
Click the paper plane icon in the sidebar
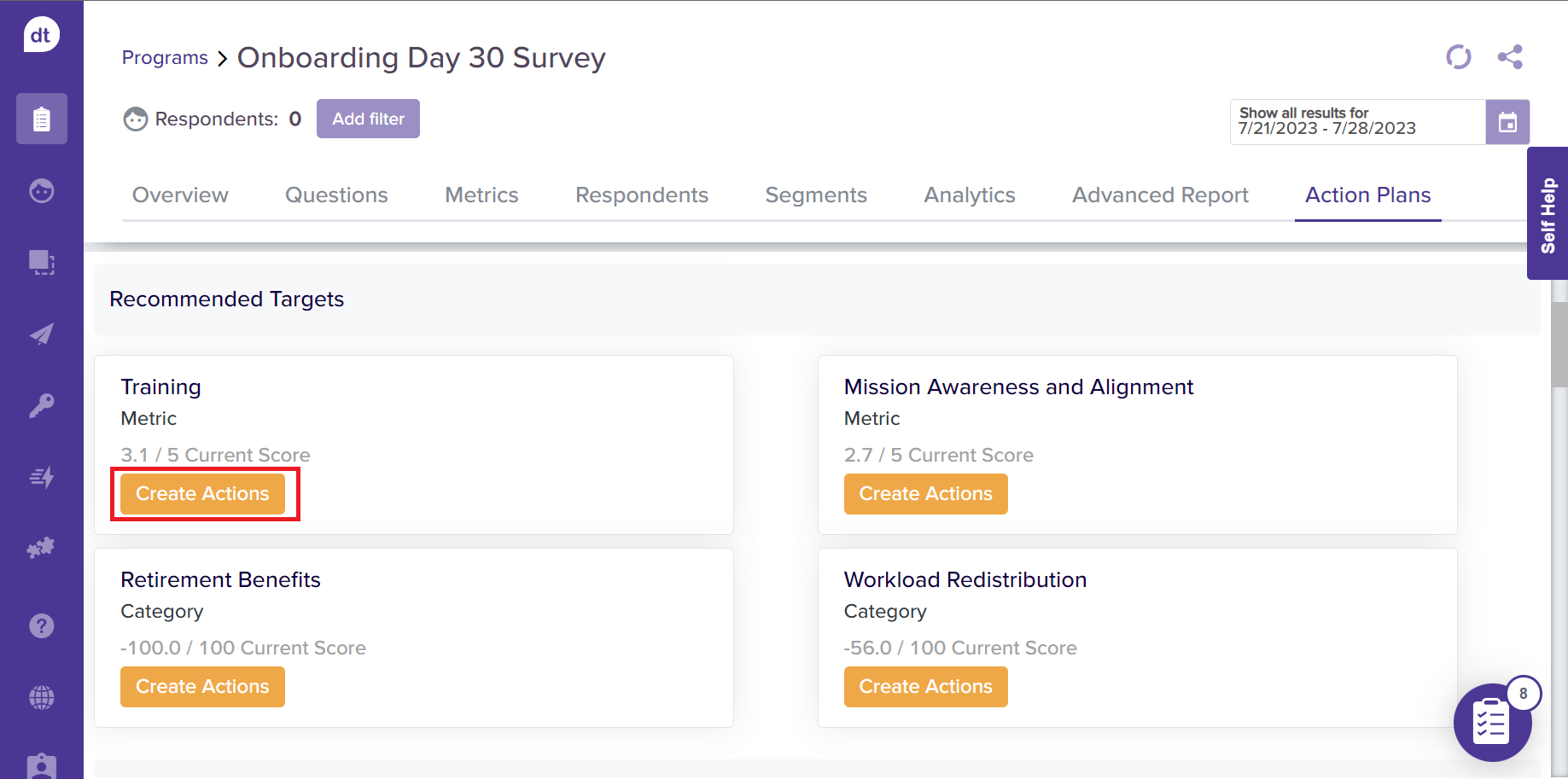coord(41,334)
